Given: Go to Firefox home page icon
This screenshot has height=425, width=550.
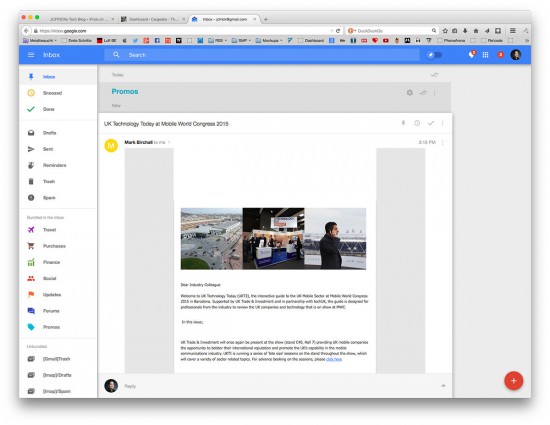Looking at the screenshot, I should point(476,31).
